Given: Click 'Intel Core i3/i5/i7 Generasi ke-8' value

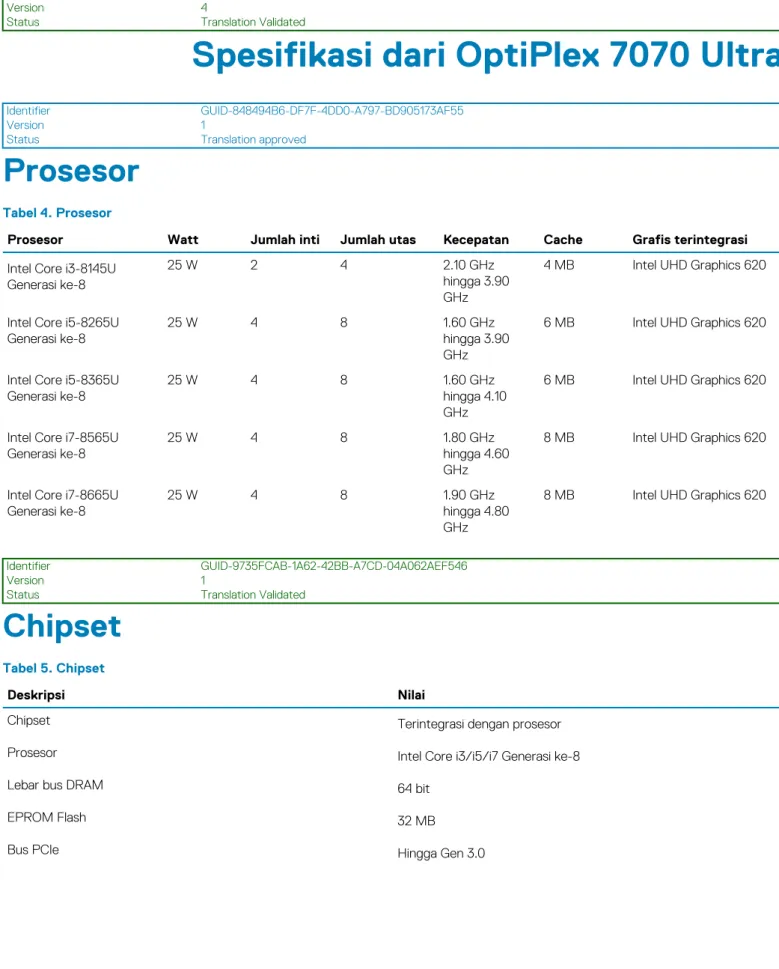Looking at the screenshot, I should point(489,756).
